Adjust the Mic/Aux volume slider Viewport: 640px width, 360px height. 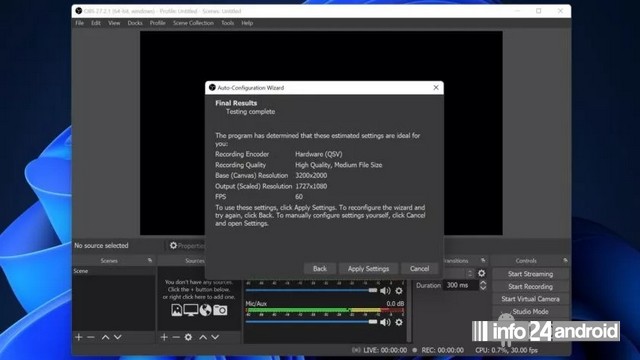pyautogui.click(x=311, y=322)
